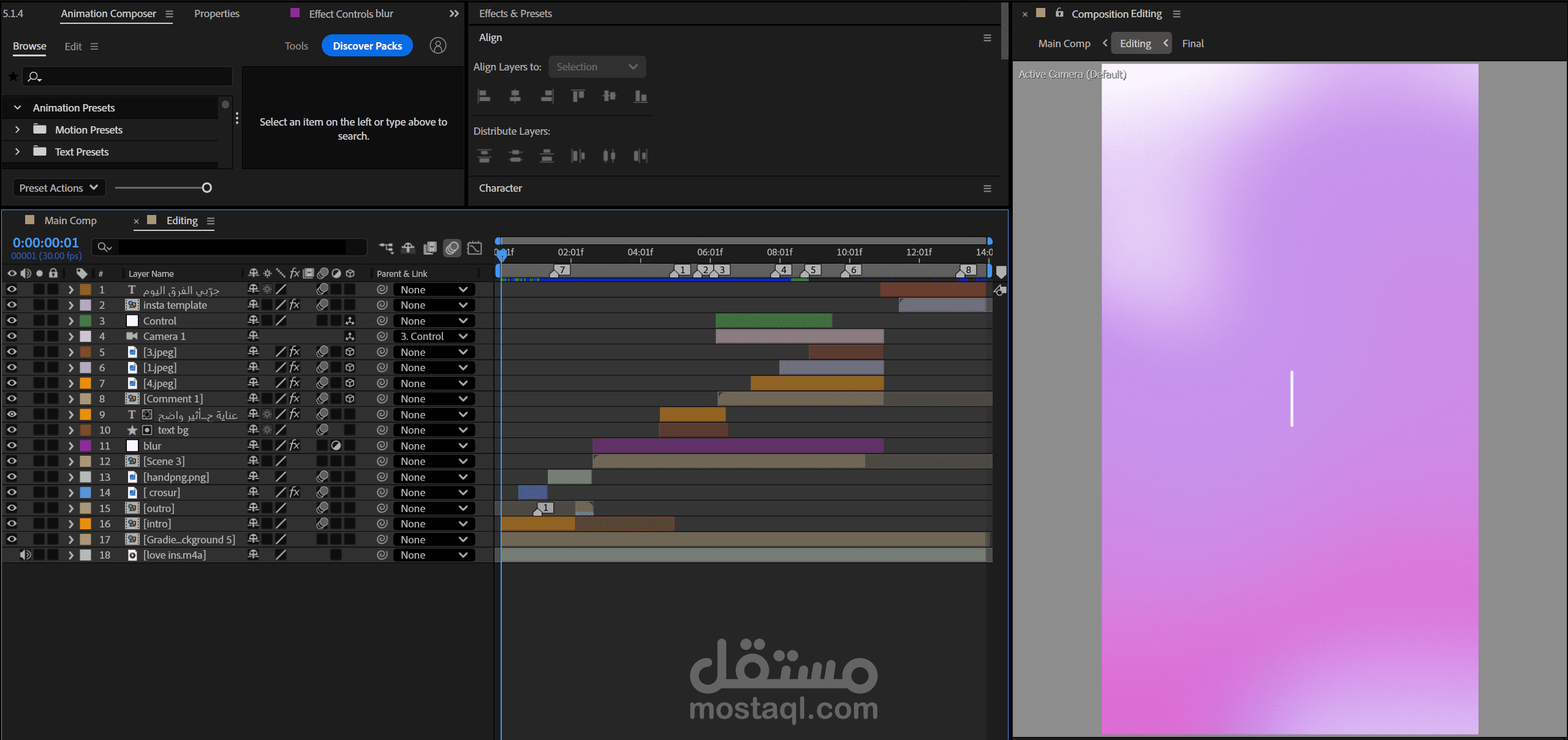
Task: Open the Align Layers to Selection dropdown
Action: (x=597, y=67)
